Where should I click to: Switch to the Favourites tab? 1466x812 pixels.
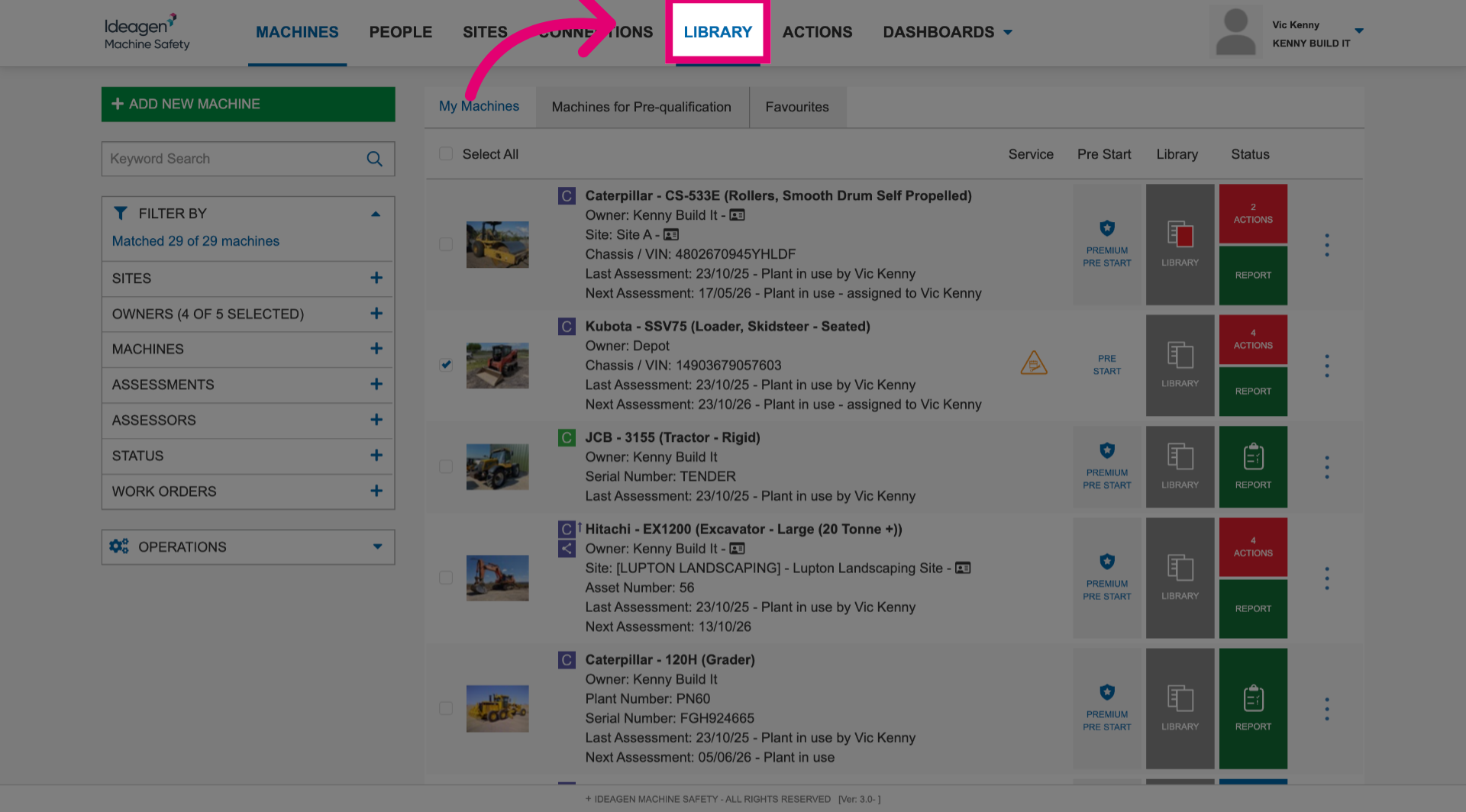click(797, 107)
